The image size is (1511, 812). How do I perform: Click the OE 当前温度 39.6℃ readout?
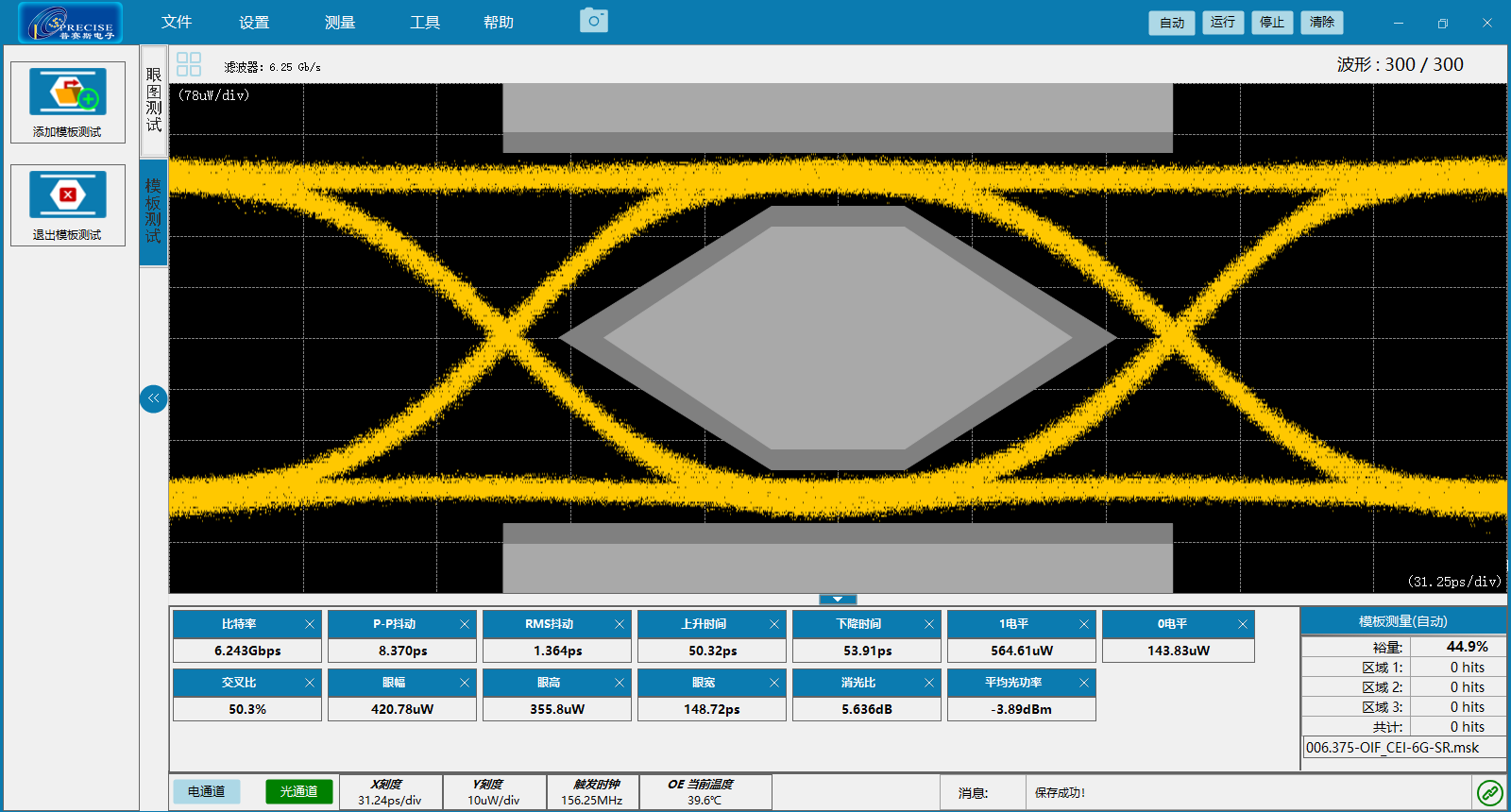705,792
